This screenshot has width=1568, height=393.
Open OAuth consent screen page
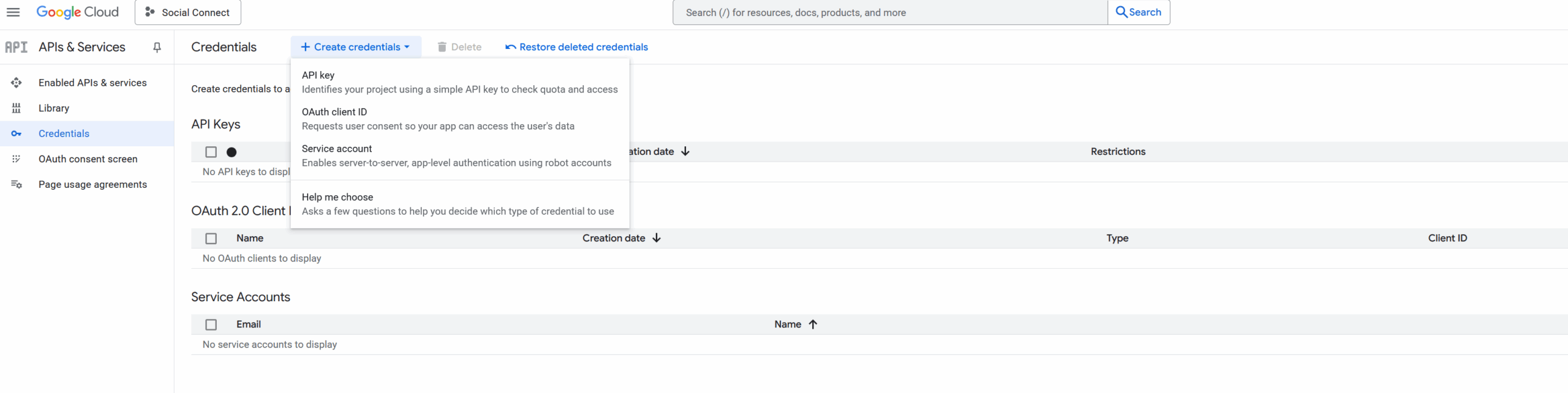click(x=87, y=159)
